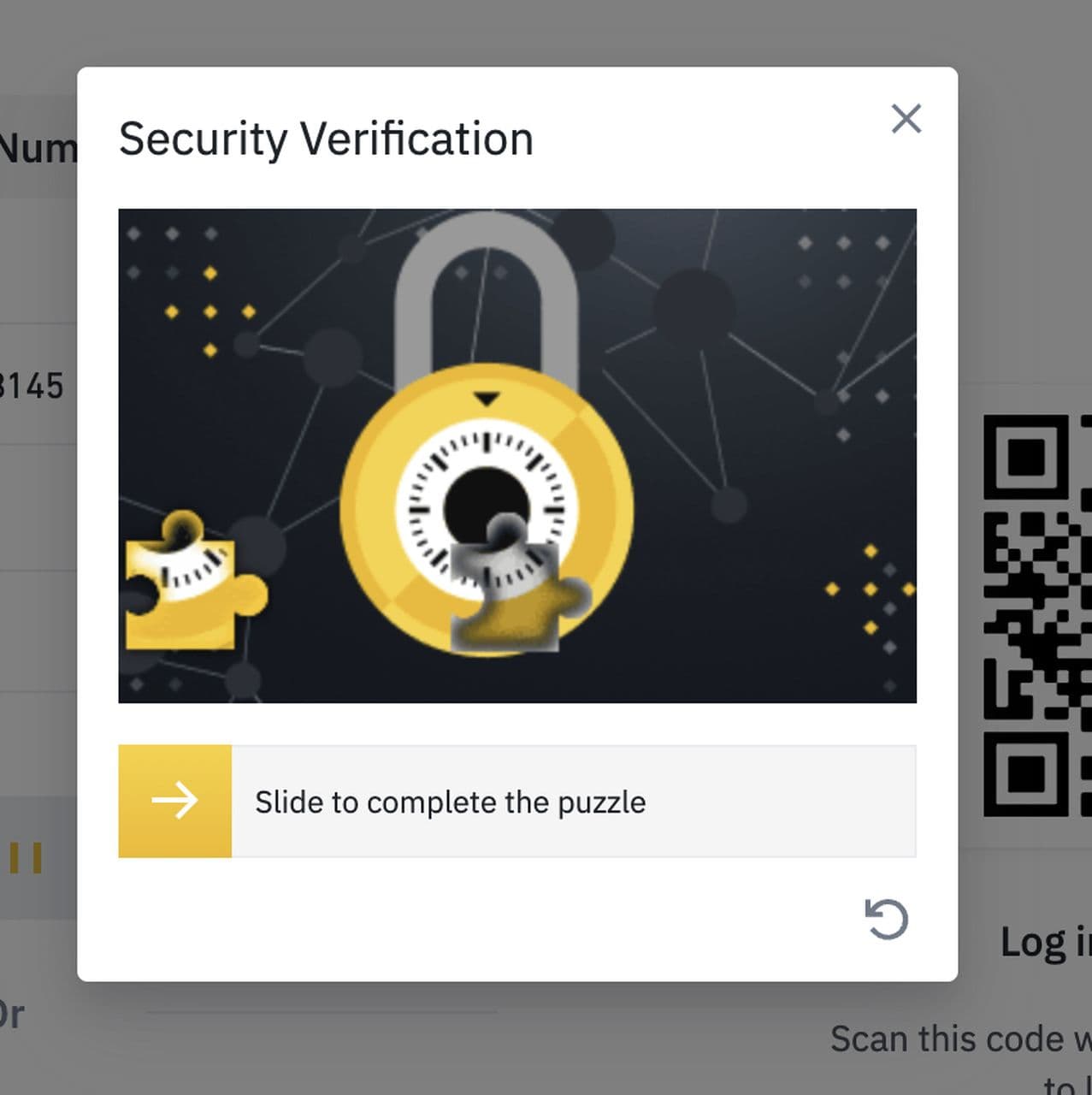Refresh the puzzle with the reload icon
Image resolution: width=1092 pixels, height=1095 pixels.
(x=886, y=920)
